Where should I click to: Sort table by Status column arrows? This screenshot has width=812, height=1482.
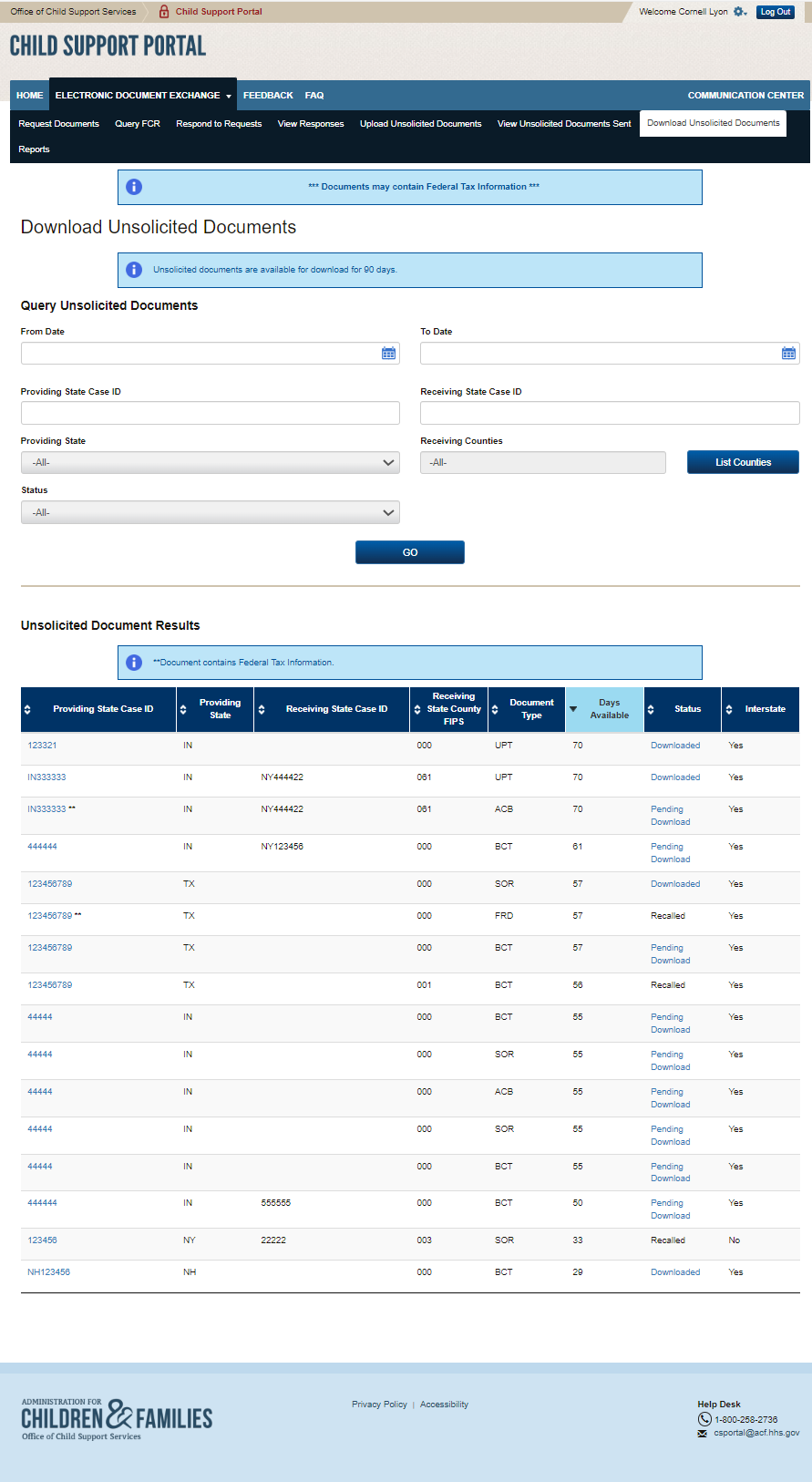coord(651,709)
